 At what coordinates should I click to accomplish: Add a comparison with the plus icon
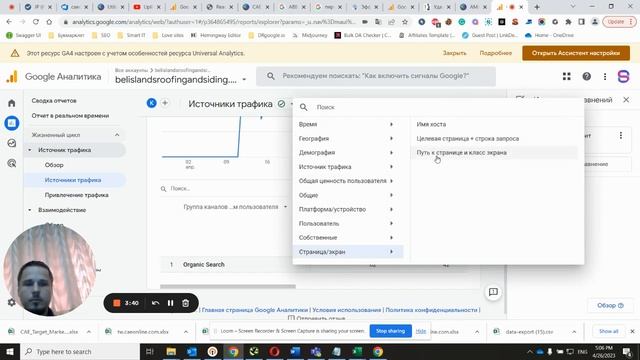pos(165,103)
